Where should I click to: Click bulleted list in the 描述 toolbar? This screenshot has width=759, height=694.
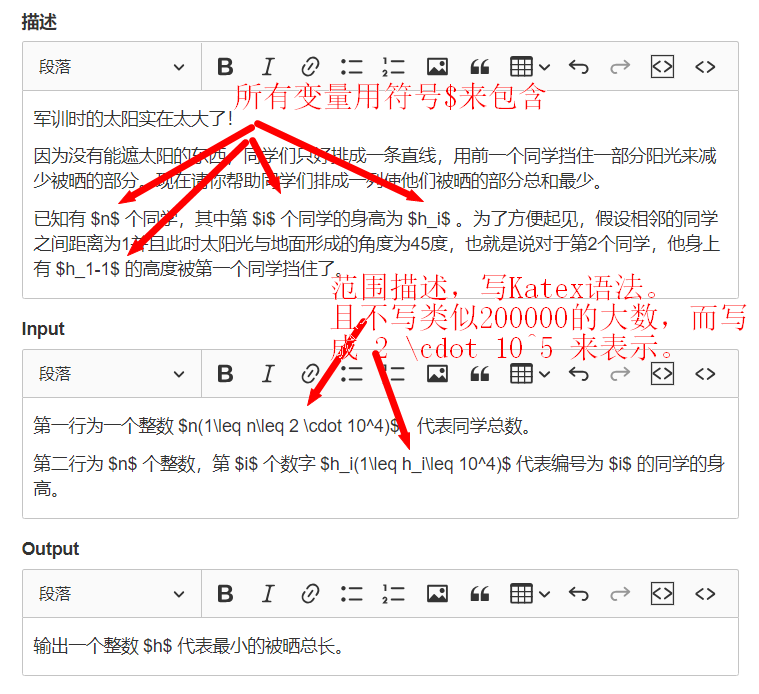tap(352, 67)
